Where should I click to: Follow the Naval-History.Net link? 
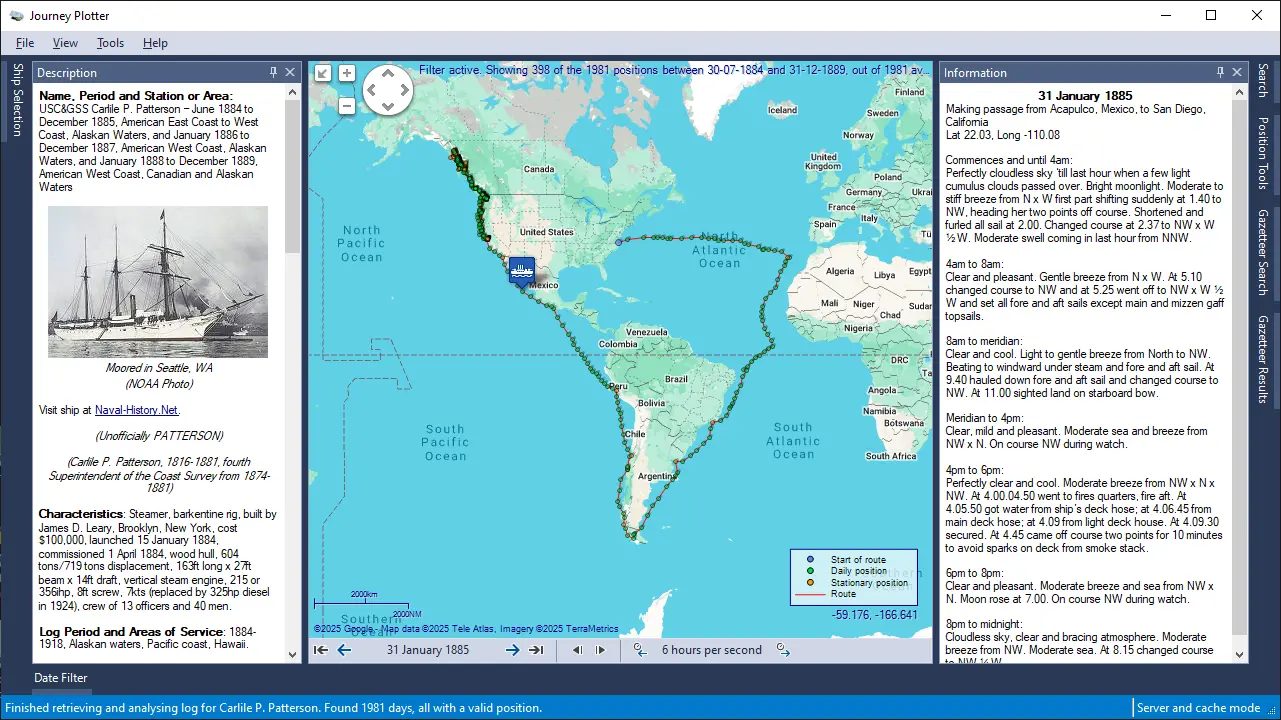point(137,410)
